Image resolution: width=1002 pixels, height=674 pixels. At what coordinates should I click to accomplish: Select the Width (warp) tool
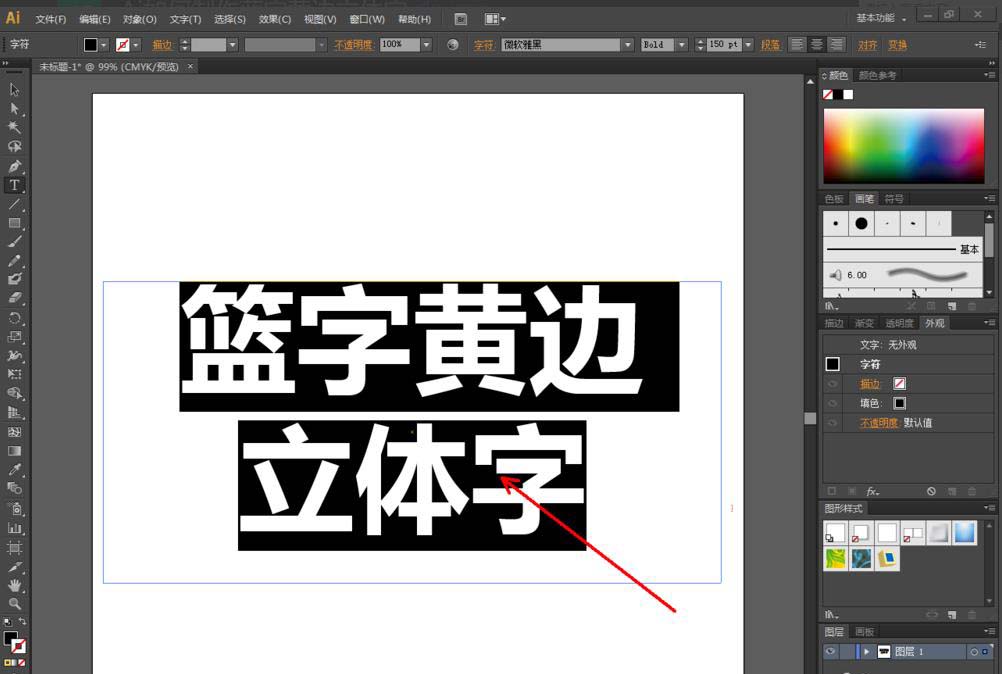click(x=14, y=356)
